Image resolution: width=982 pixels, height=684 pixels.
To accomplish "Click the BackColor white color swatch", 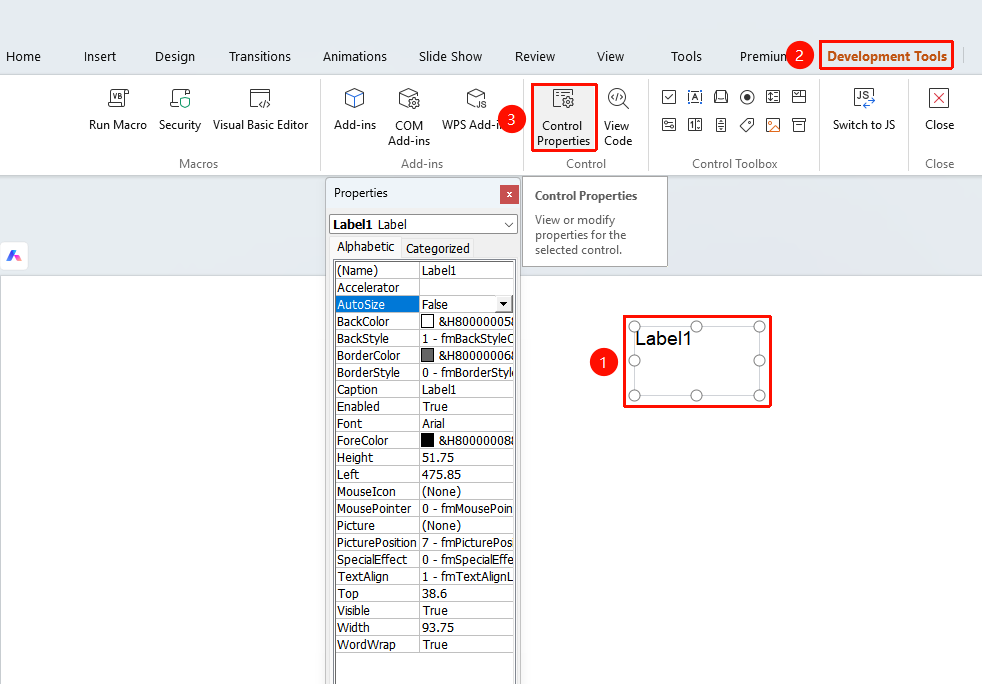I will [428, 321].
